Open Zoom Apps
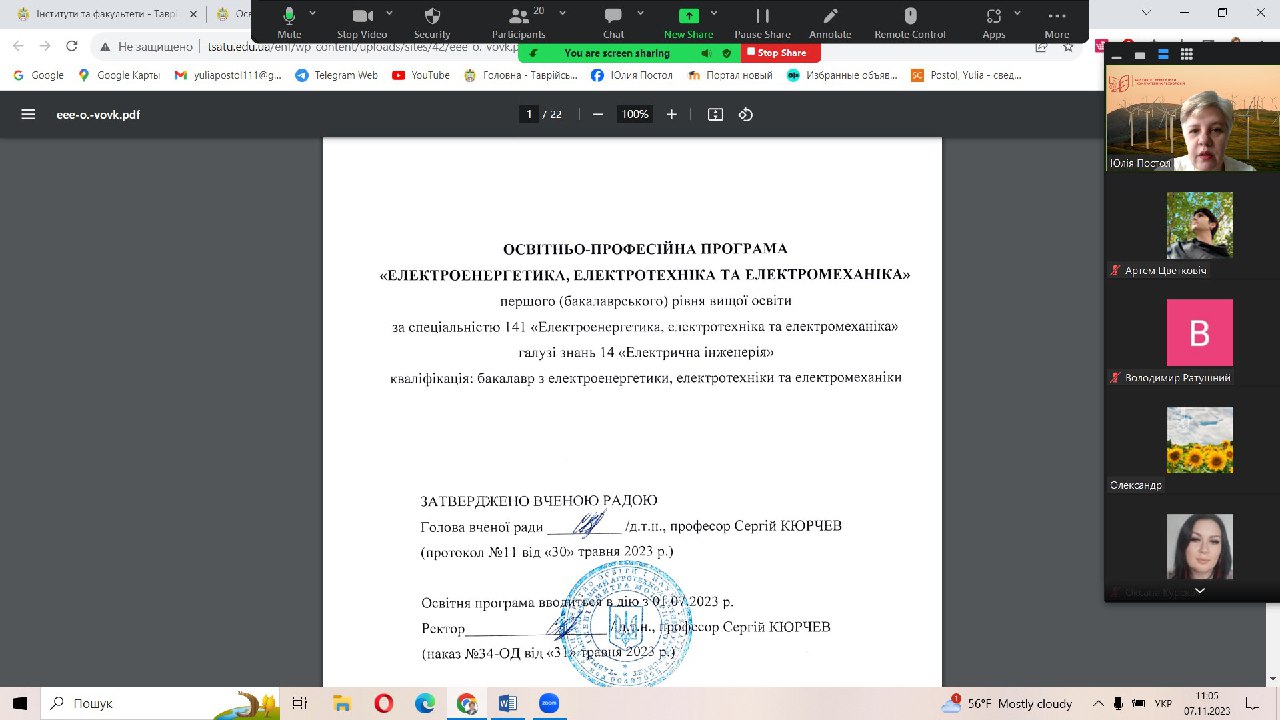 point(993,21)
